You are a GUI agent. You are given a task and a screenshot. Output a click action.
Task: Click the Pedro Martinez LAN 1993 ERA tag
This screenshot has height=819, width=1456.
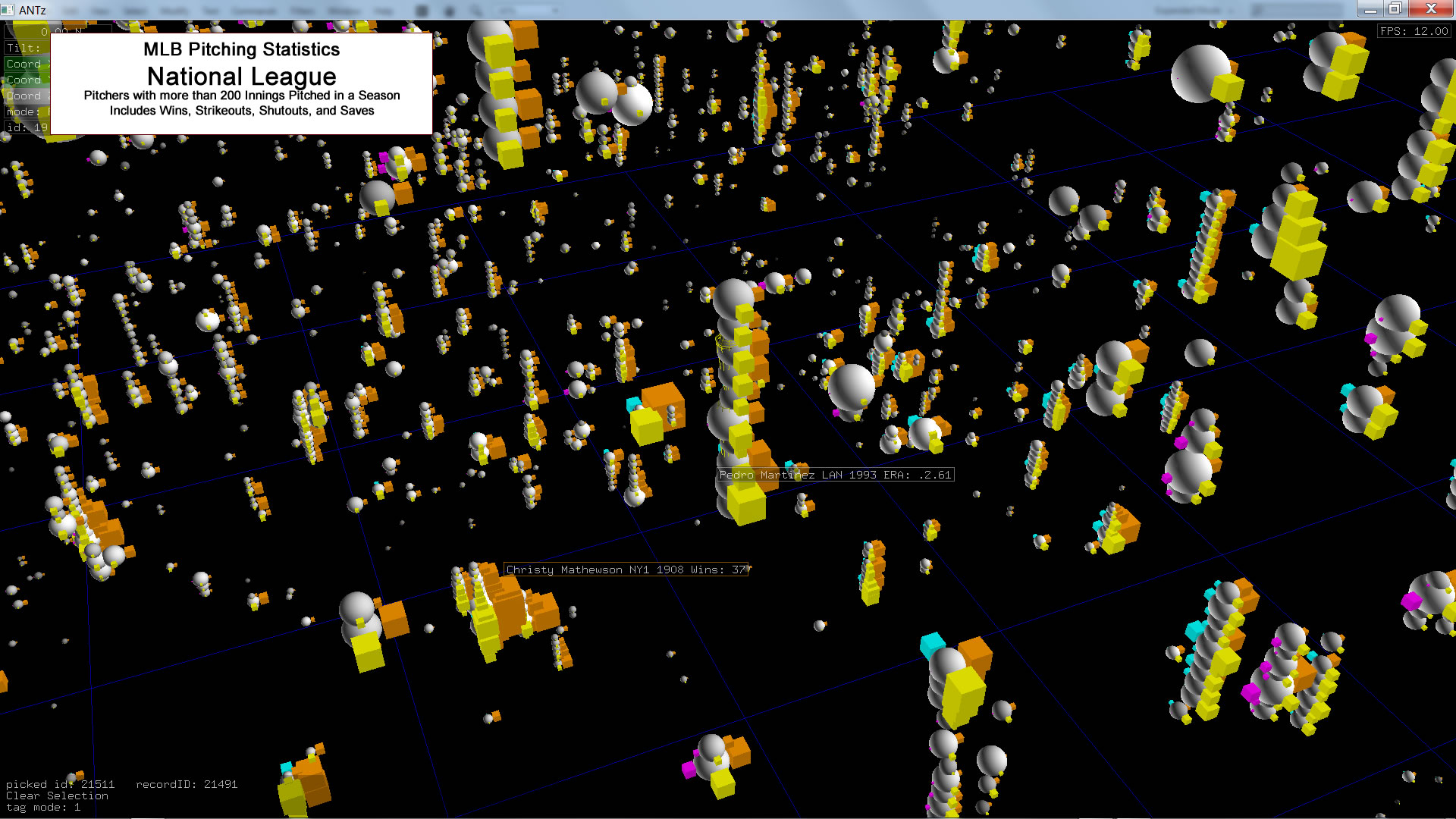coord(835,475)
